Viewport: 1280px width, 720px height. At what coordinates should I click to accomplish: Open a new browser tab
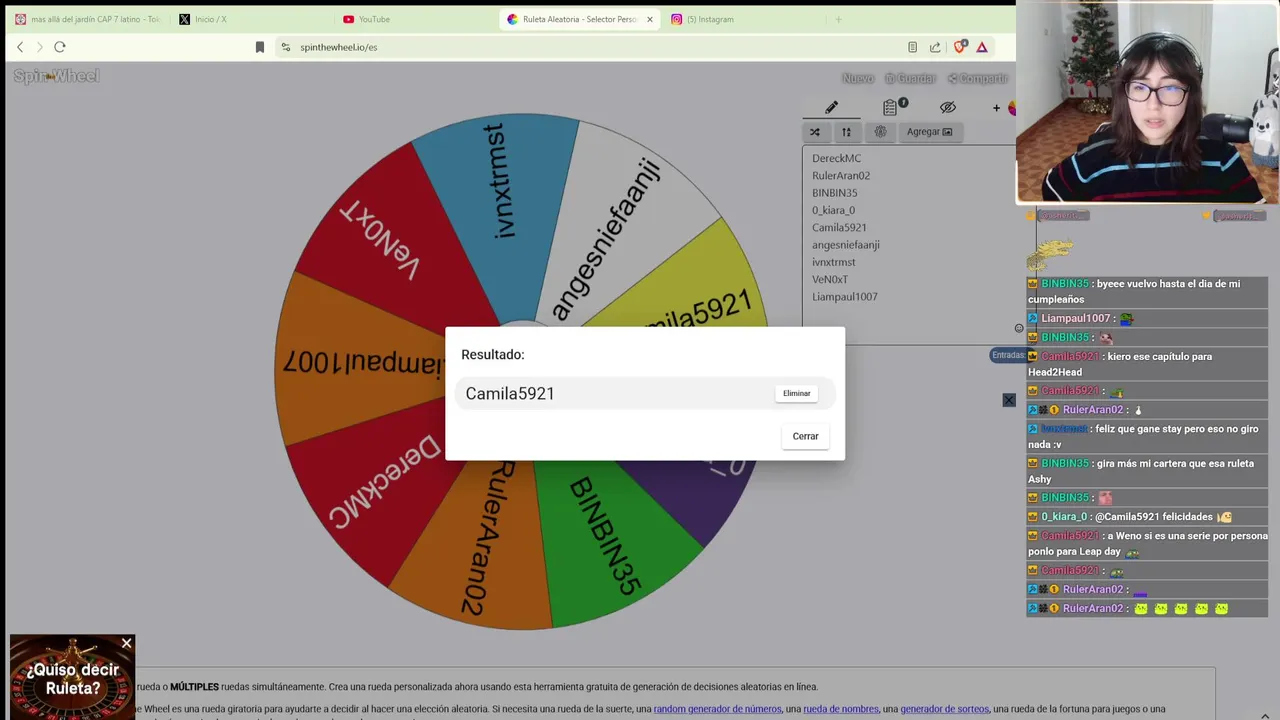pyautogui.click(x=838, y=19)
